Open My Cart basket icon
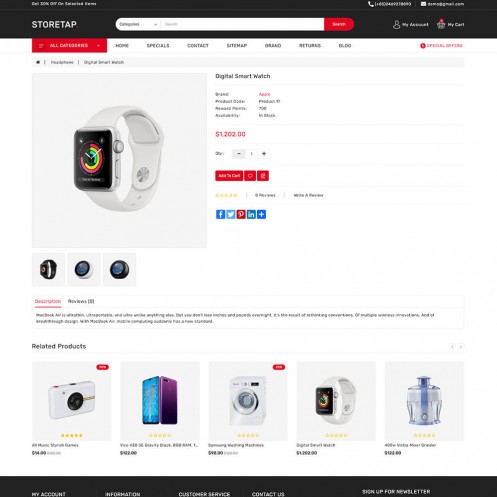Viewport: 497px width, 497px height. tap(441, 24)
